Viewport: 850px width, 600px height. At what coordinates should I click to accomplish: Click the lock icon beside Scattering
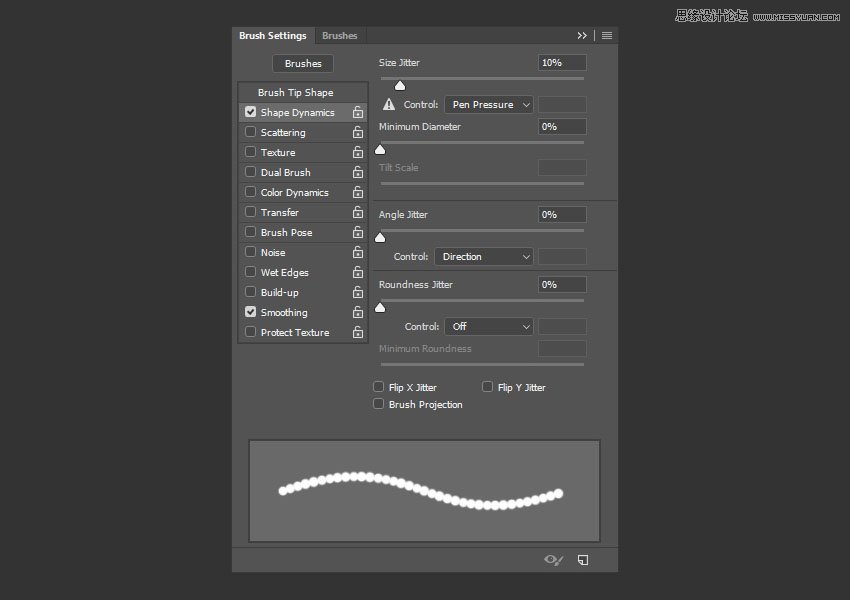click(x=357, y=133)
